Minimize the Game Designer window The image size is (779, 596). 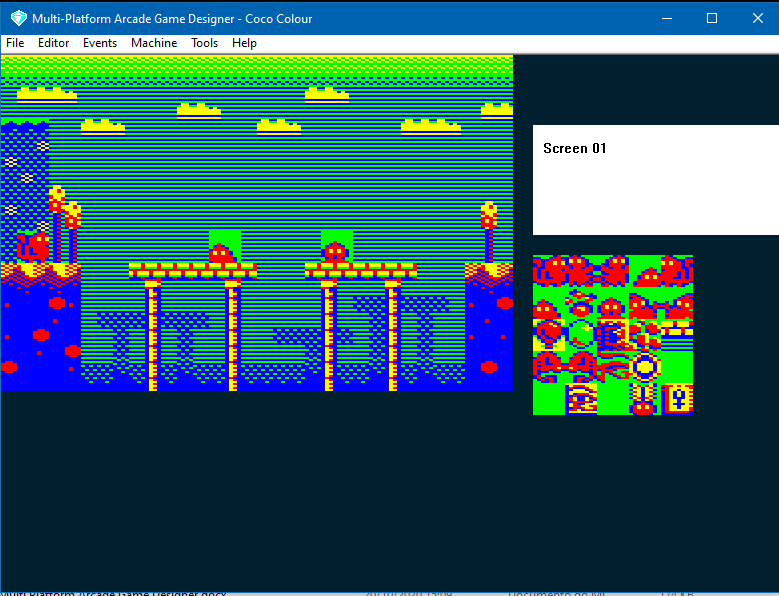click(x=667, y=18)
